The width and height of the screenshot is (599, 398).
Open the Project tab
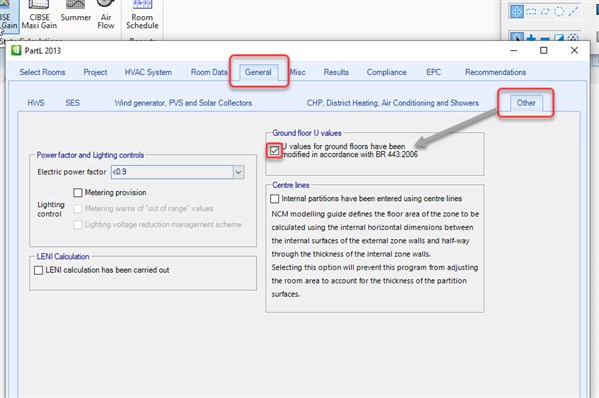95,72
